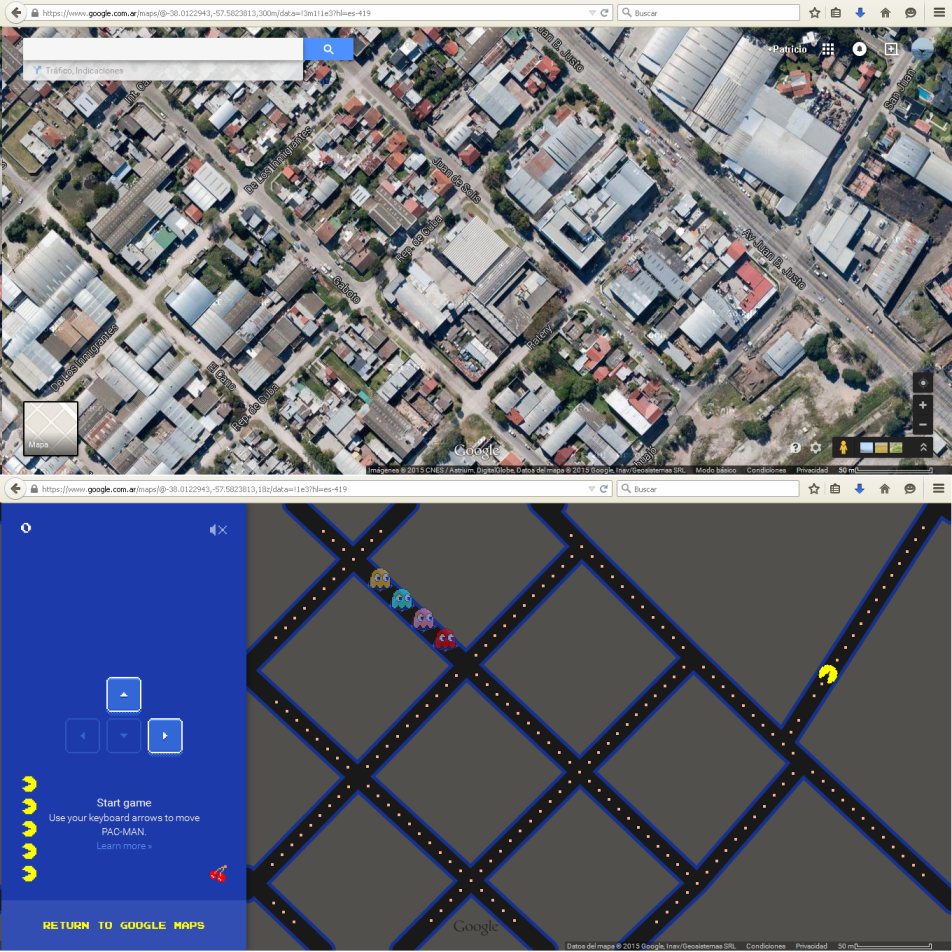This screenshot has height=952, width=952.
Task: Open map settings gear
Action: coord(815,447)
